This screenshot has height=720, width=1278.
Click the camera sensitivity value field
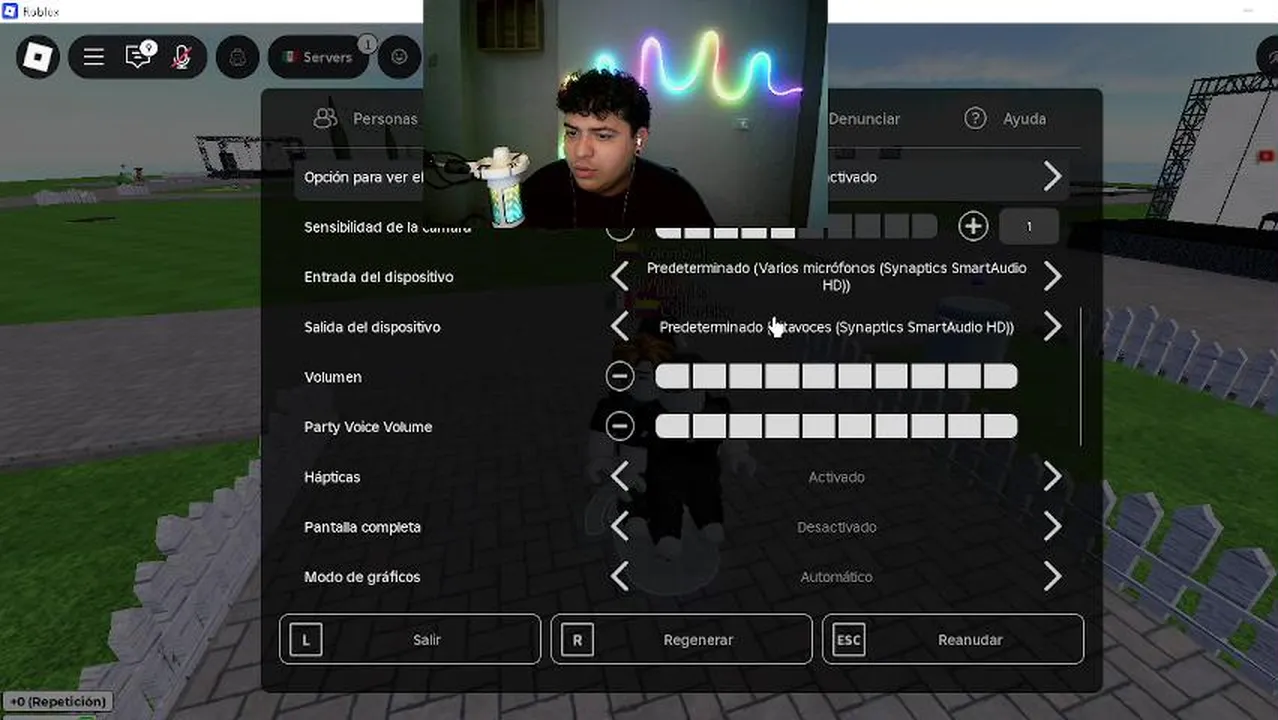[1029, 227]
